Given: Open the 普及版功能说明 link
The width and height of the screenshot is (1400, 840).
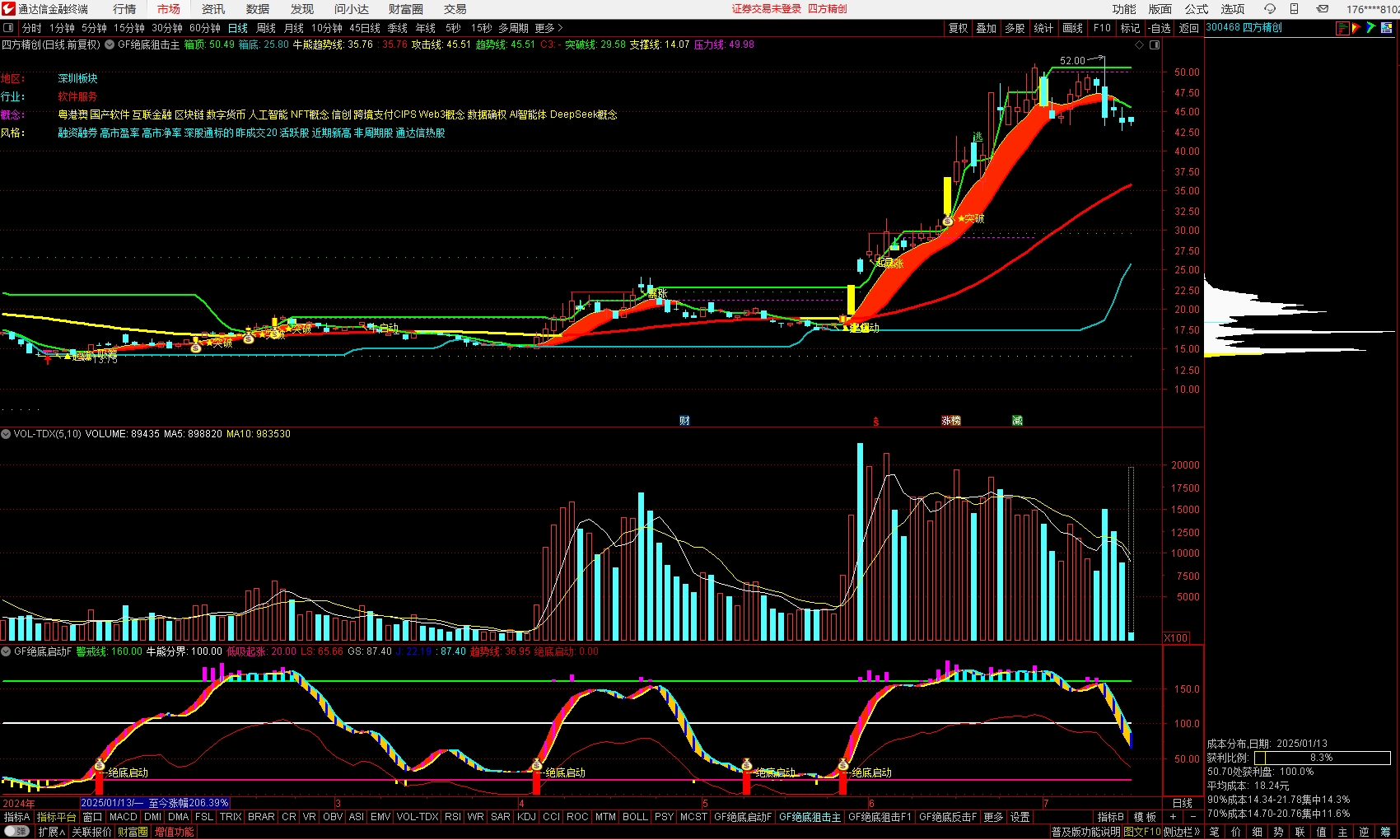Looking at the screenshot, I should pos(1085,832).
